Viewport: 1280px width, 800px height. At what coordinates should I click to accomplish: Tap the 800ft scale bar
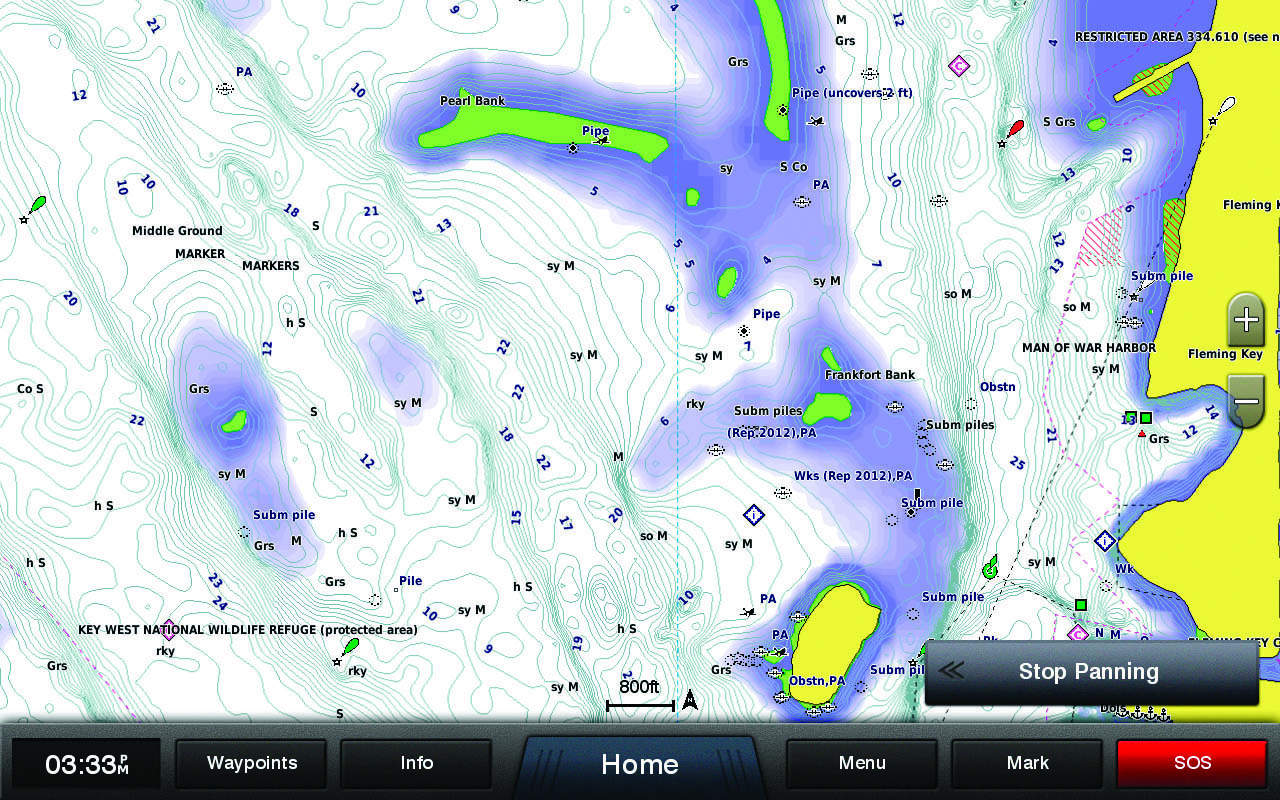tap(640, 694)
